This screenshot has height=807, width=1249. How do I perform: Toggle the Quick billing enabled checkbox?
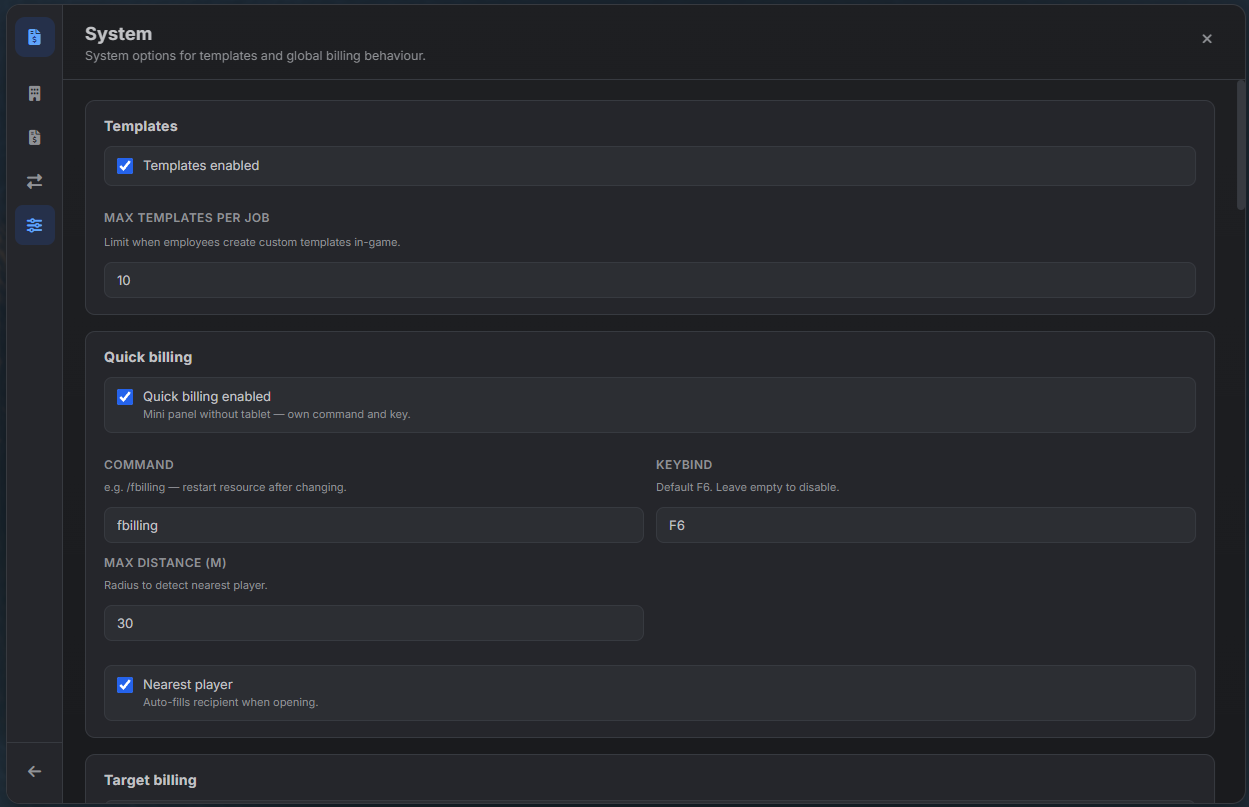[125, 397]
